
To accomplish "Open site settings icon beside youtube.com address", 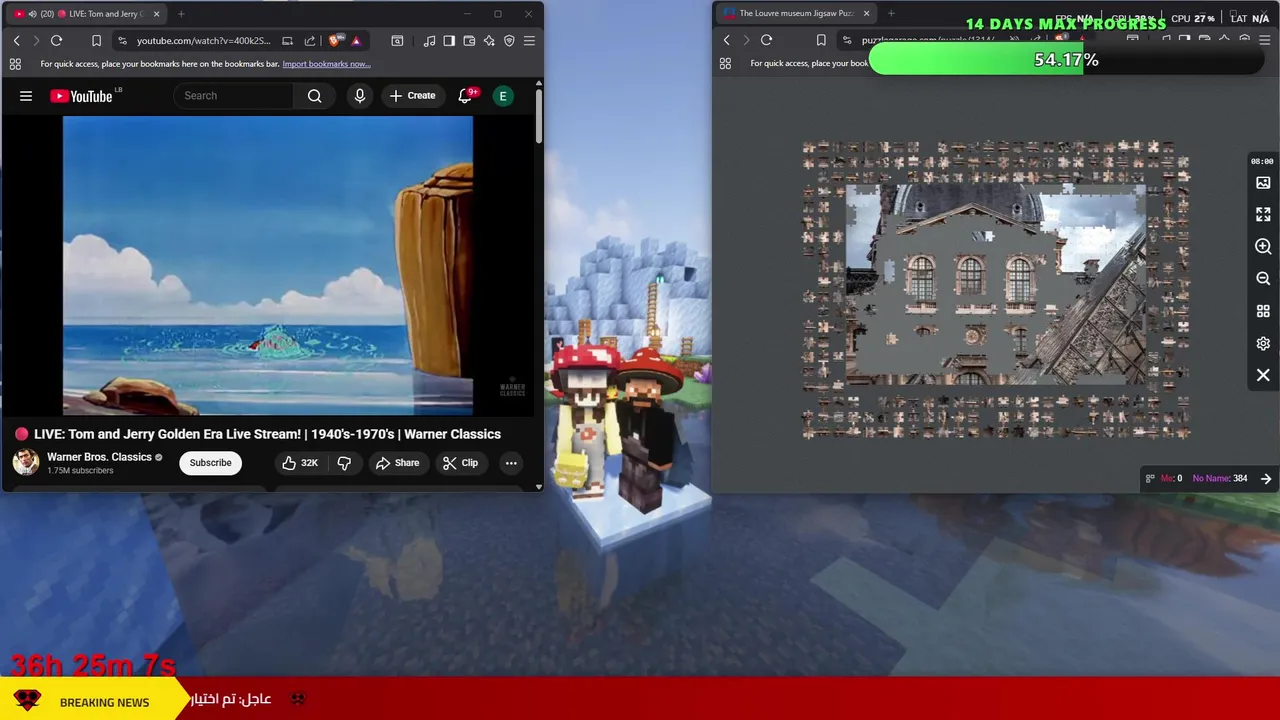I will [x=122, y=40].
